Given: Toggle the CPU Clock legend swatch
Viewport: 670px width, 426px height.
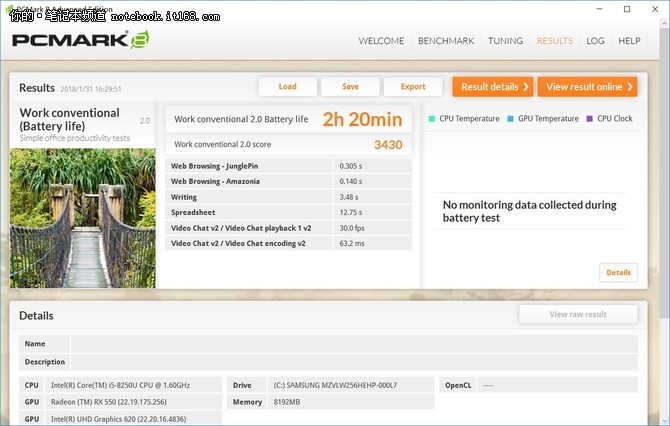Looking at the screenshot, I should (x=589, y=119).
